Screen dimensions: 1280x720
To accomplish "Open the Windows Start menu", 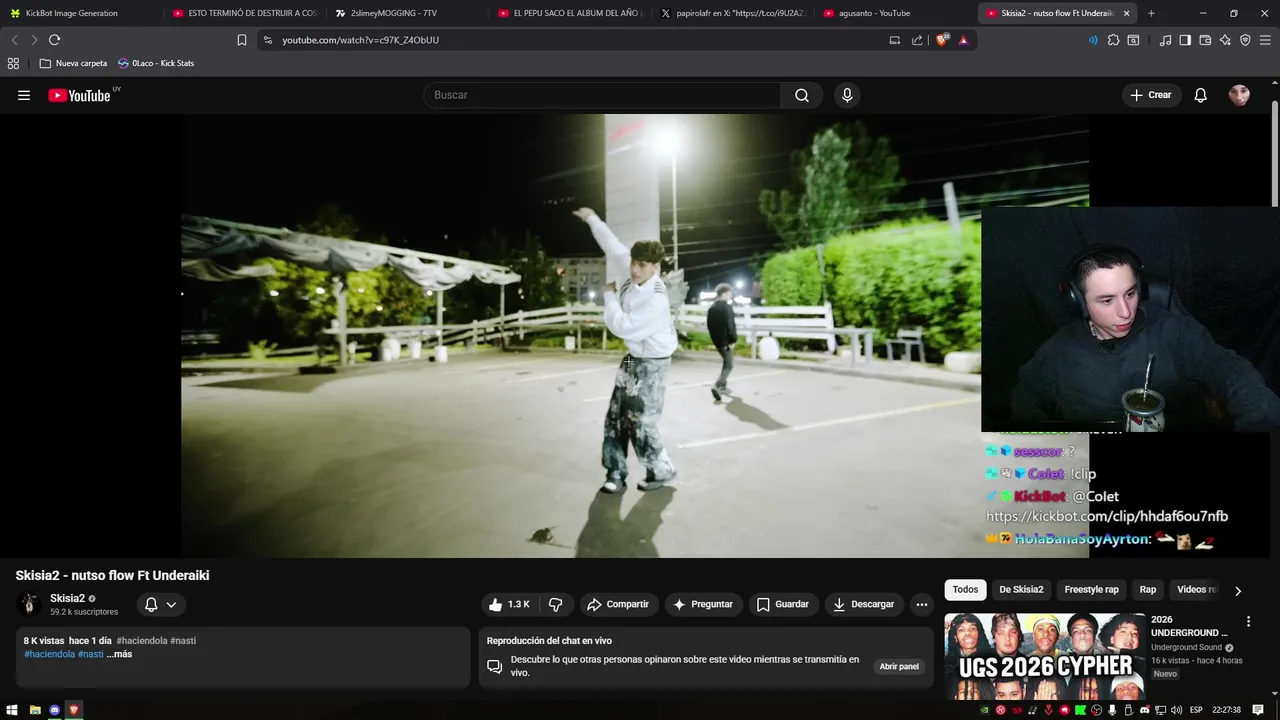I will (13, 710).
